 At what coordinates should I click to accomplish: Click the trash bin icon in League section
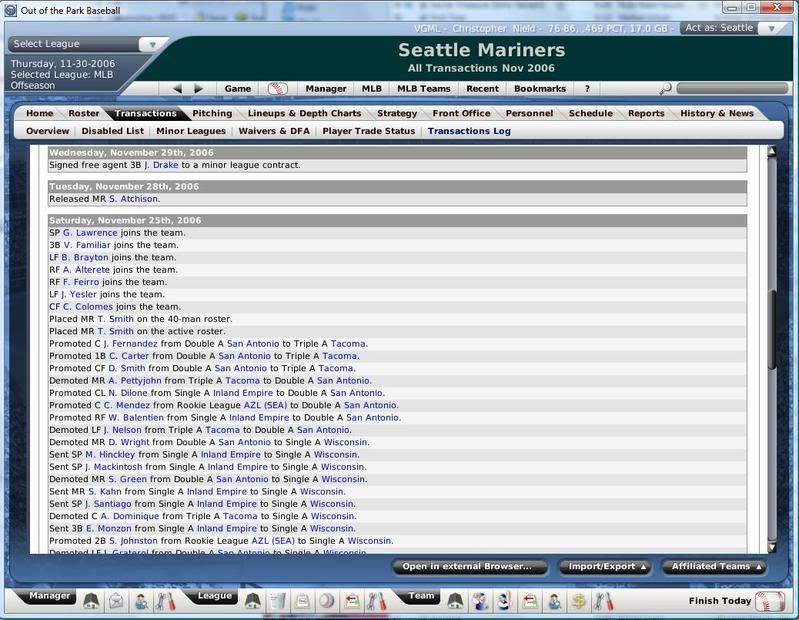pos(278,601)
